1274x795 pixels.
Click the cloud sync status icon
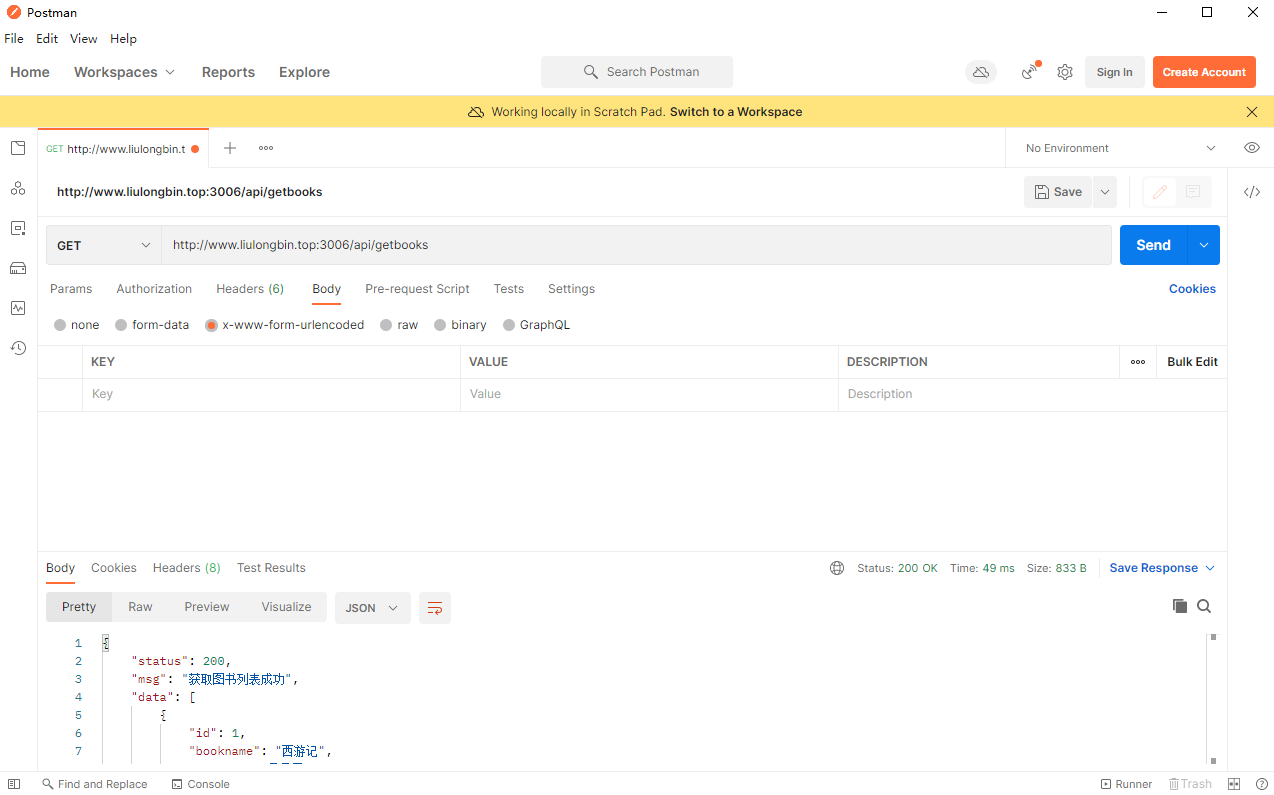coord(981,72)
